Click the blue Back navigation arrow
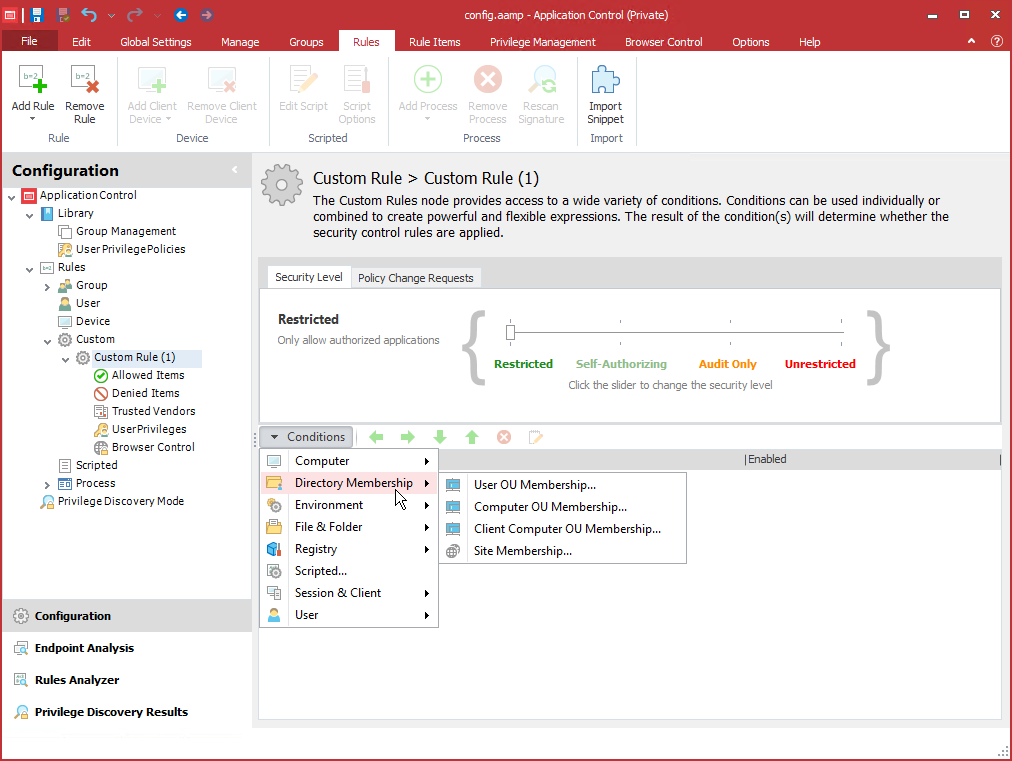 pyautogui.click(x=181, y=15)
